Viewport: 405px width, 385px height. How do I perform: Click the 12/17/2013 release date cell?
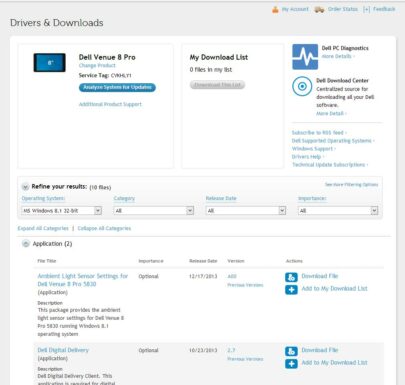(203, 276)
